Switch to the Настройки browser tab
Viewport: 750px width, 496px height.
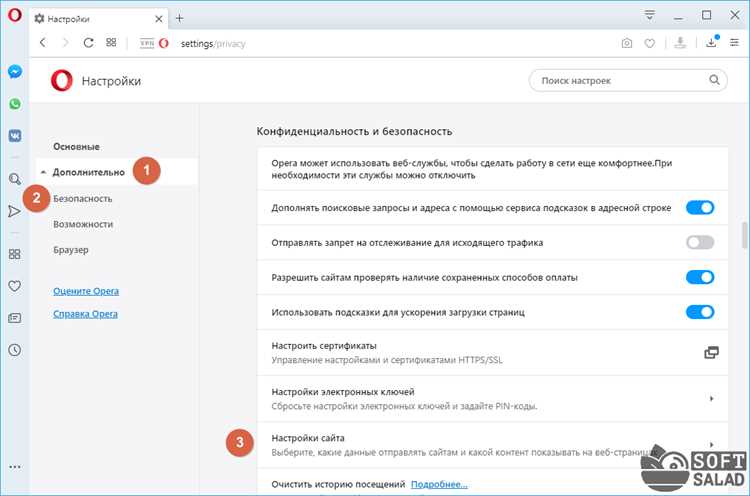pos(99,19)
